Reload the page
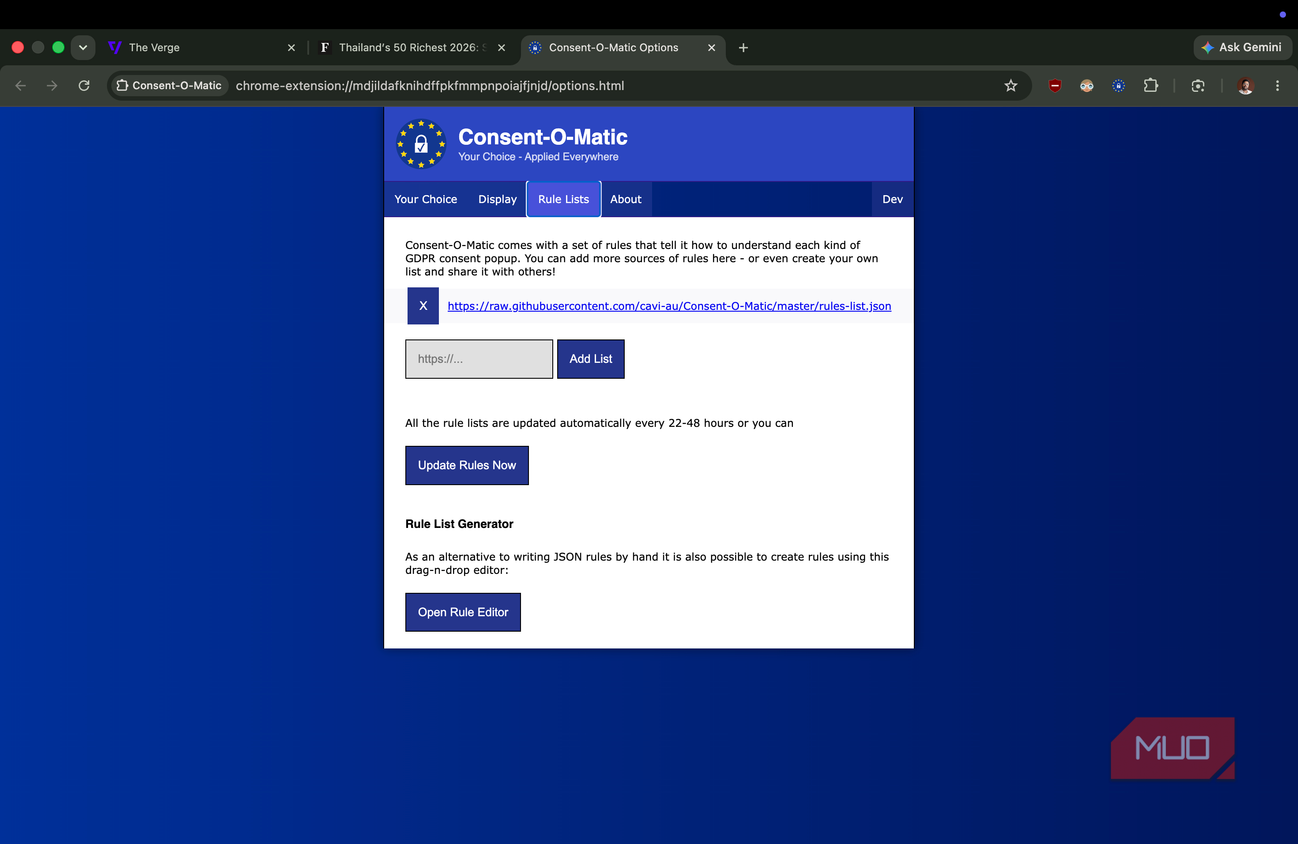The width and height of the screenshot is (1298, 844). 84,86
